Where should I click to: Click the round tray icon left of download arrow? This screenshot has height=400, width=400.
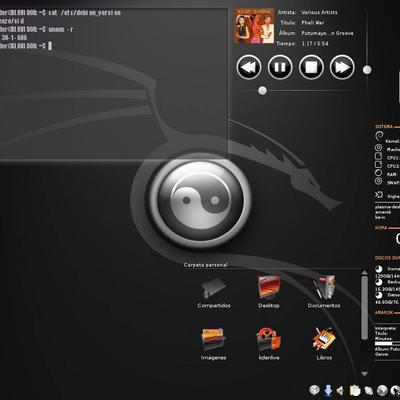(x=314, y=390)
